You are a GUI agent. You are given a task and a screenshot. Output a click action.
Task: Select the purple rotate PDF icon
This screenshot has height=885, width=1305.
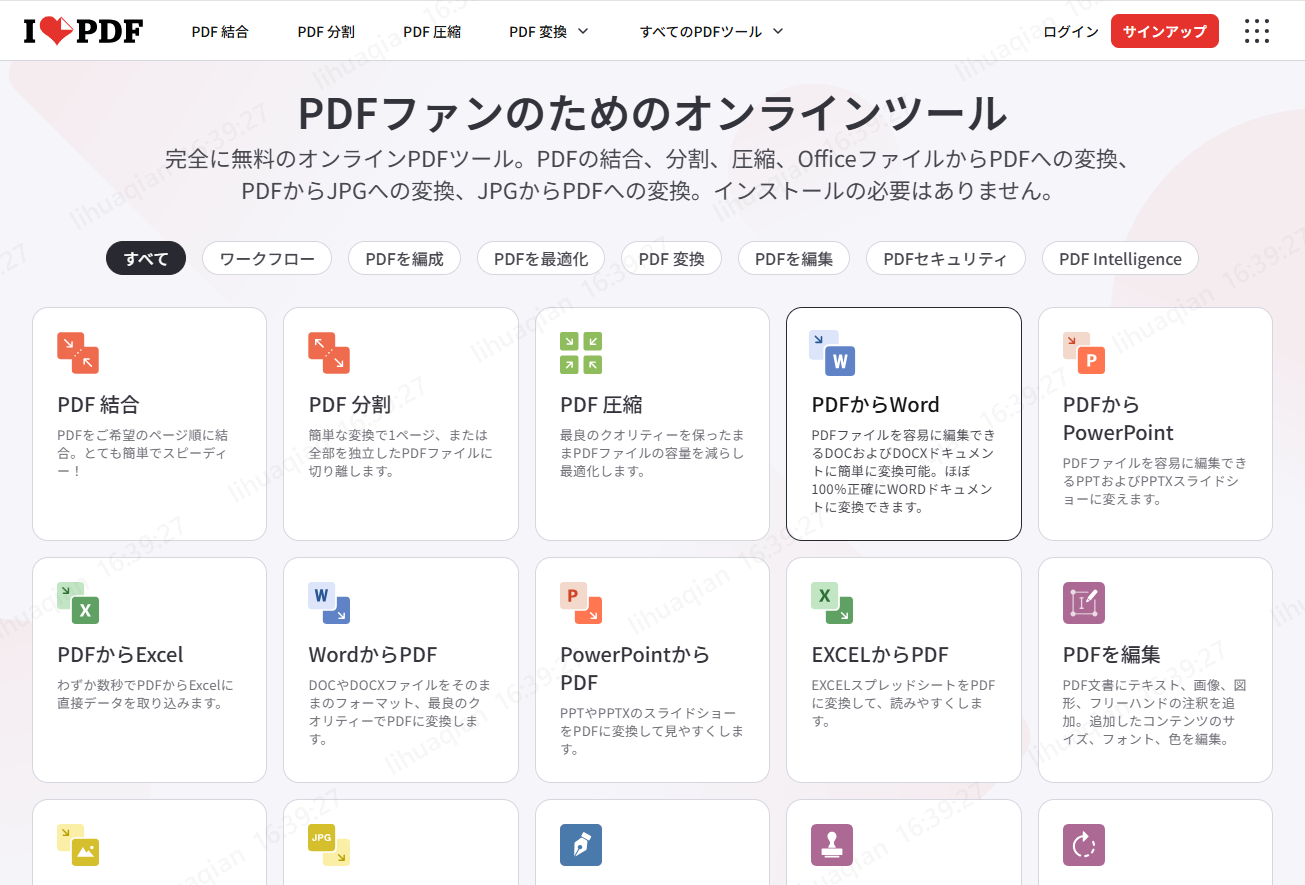pos(1084,845)
